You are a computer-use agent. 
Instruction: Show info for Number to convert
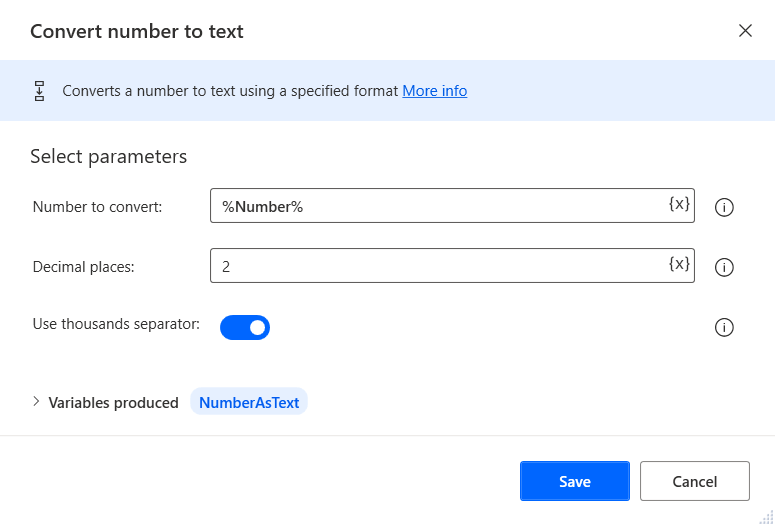[x=725, y=207]
